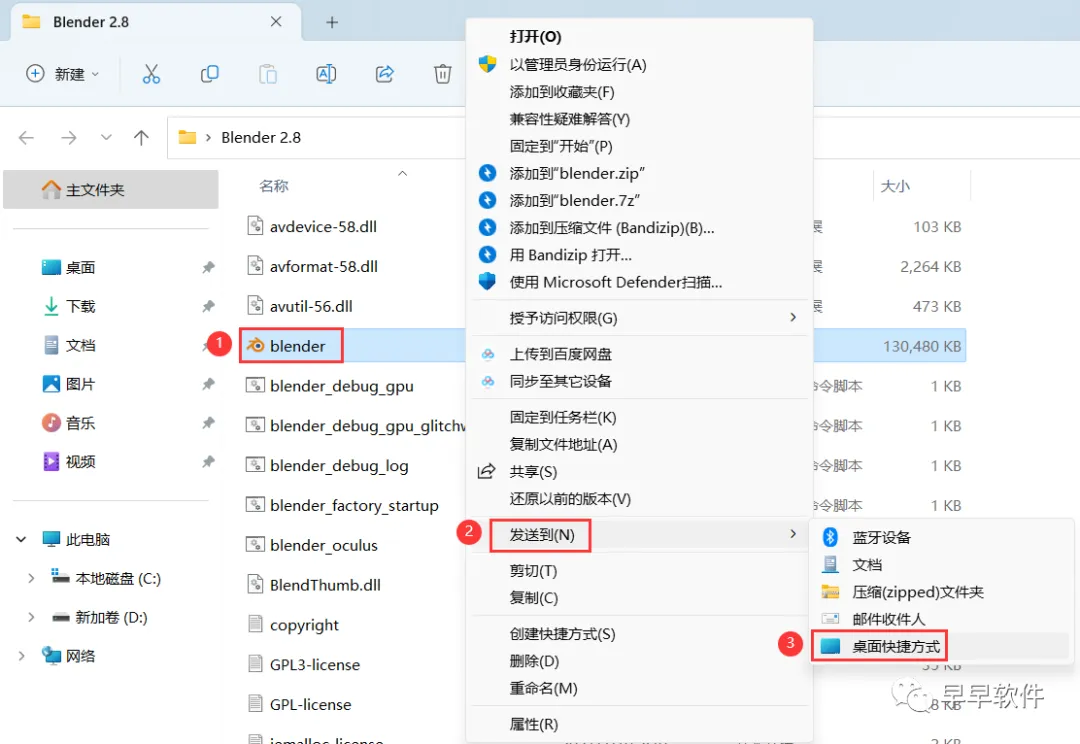Viewport: 1080px width, 744px height.
Task: Select the avformat-58.dll file
Action: coord(323,267)
